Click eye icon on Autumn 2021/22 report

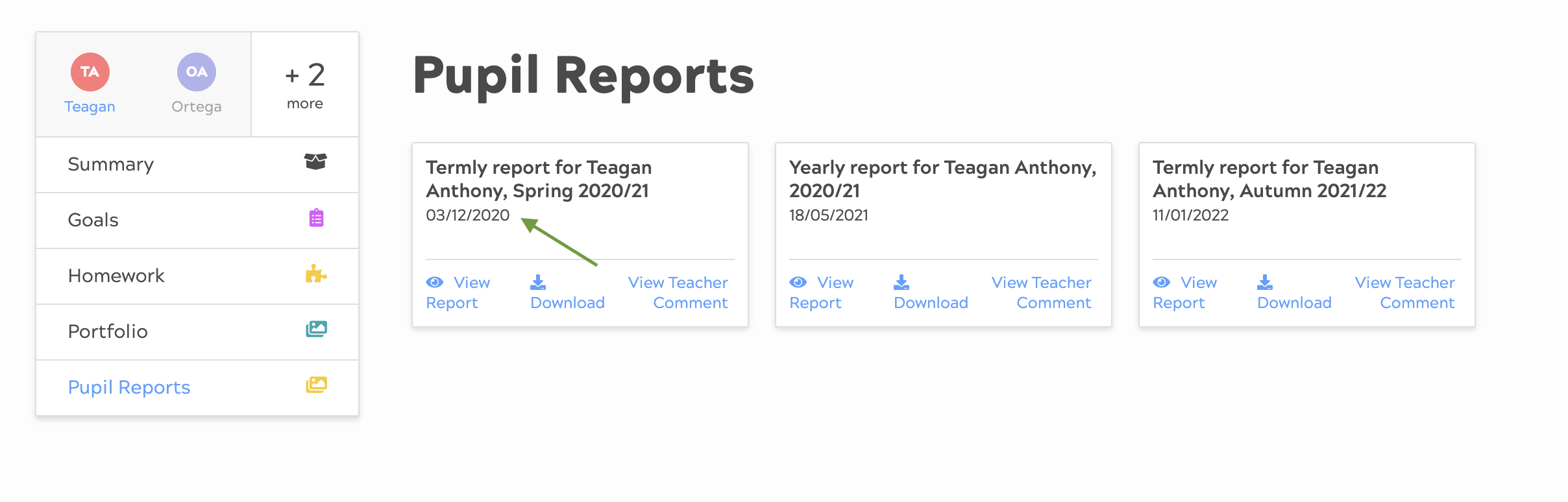tap(1162, 282)
